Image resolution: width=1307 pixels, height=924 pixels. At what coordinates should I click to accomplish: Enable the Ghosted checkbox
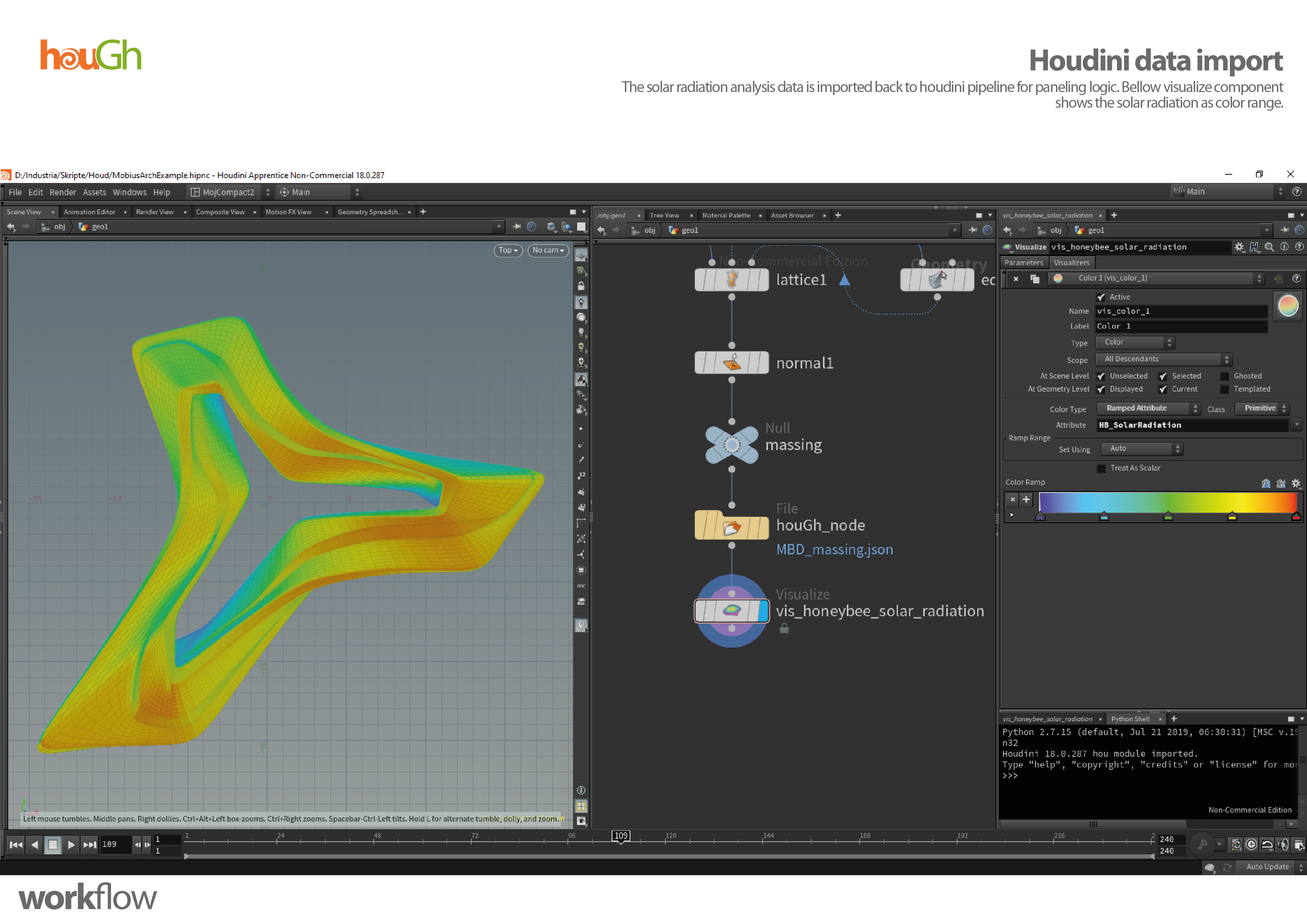point(1224,376)
